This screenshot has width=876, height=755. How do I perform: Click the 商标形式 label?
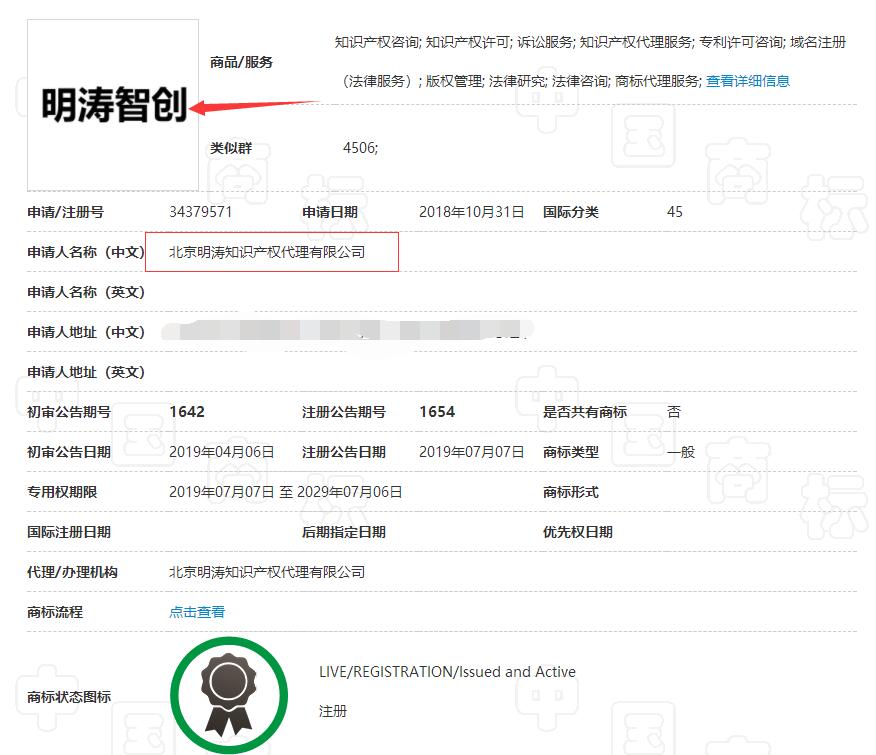570,492
